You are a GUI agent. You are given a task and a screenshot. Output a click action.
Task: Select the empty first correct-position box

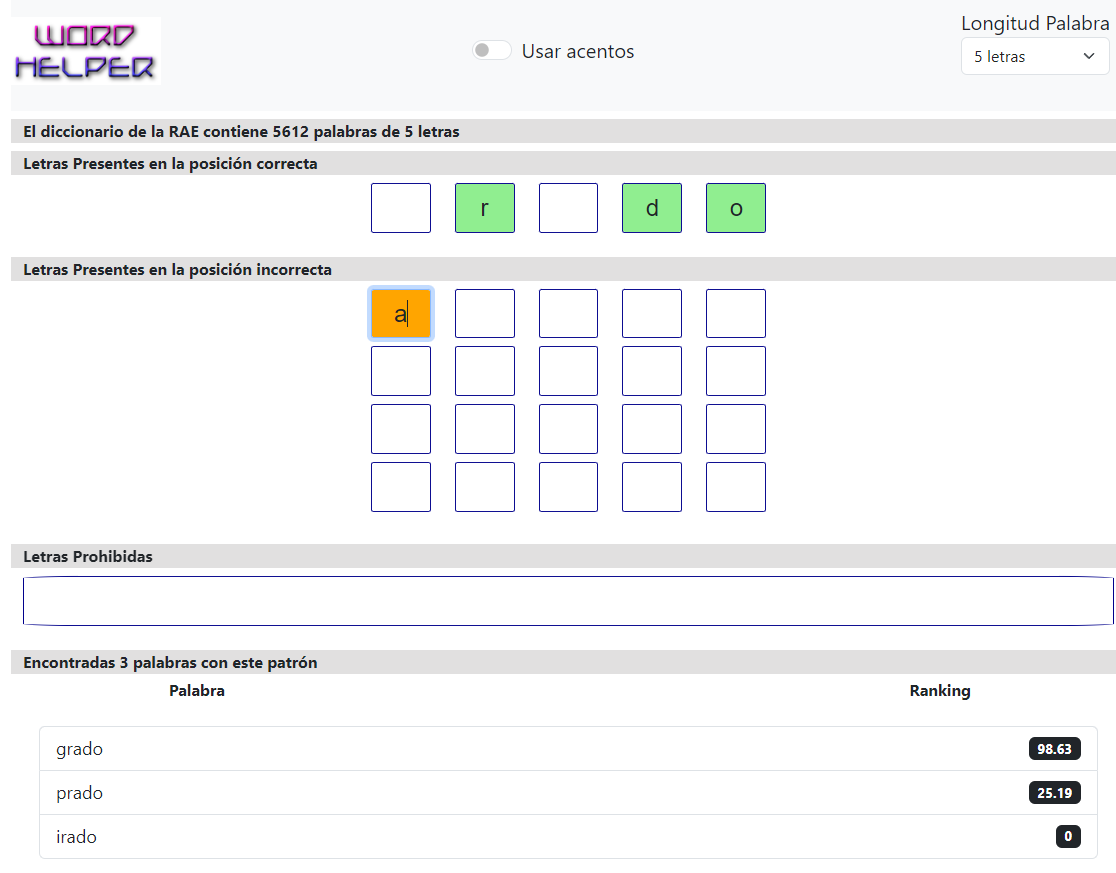[x=401, y=208]
